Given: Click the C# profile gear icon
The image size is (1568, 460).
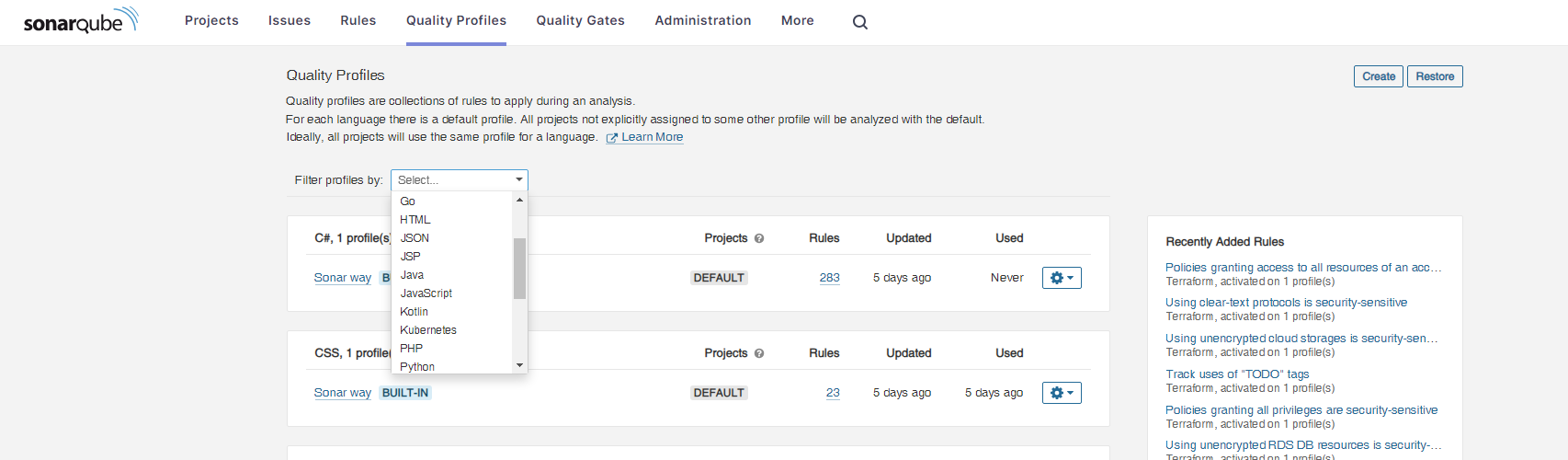Looking at the screenshot, I should tap(1062, 278).
